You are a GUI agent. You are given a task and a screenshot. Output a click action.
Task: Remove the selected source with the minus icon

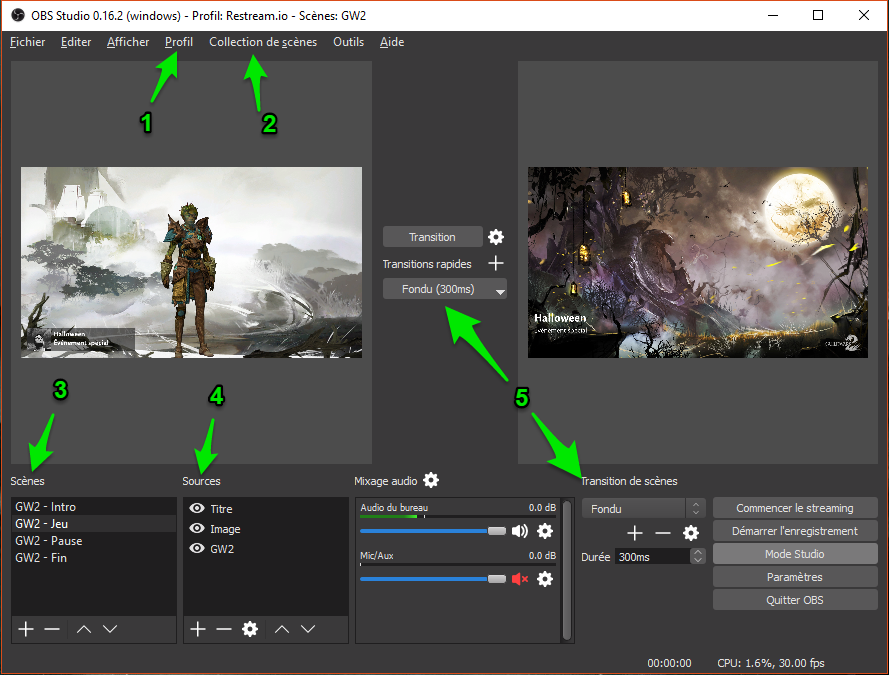[x=224, y=629]
